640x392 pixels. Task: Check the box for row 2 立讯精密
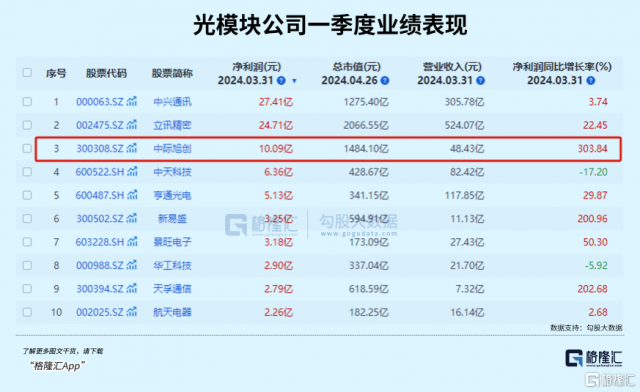27,125
